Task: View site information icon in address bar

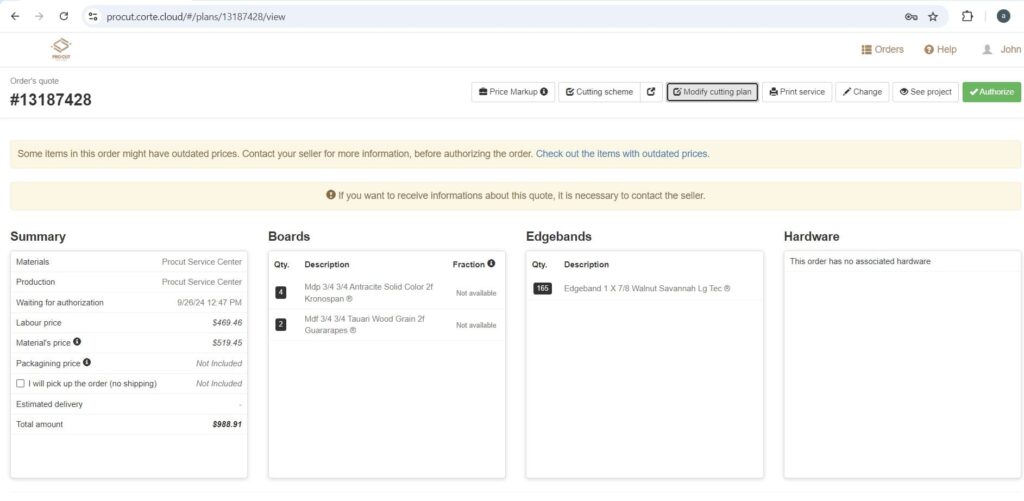Action: point(92,16)
